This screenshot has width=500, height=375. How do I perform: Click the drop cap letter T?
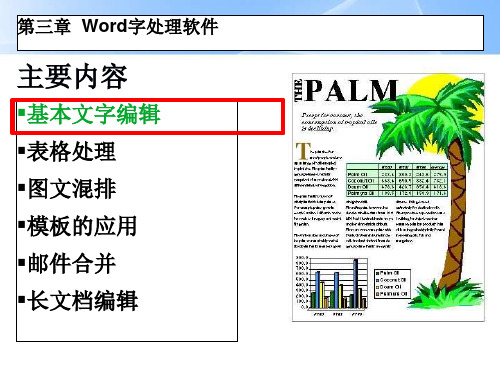(303, 151)
